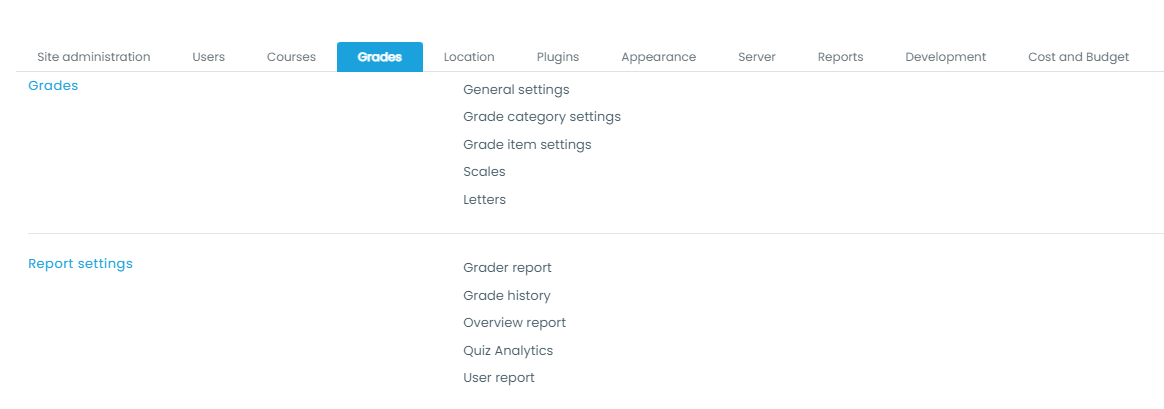This screenshot has width=1164, height=409.
Task: Open Grade item settings link
Action: coord(527,145)
